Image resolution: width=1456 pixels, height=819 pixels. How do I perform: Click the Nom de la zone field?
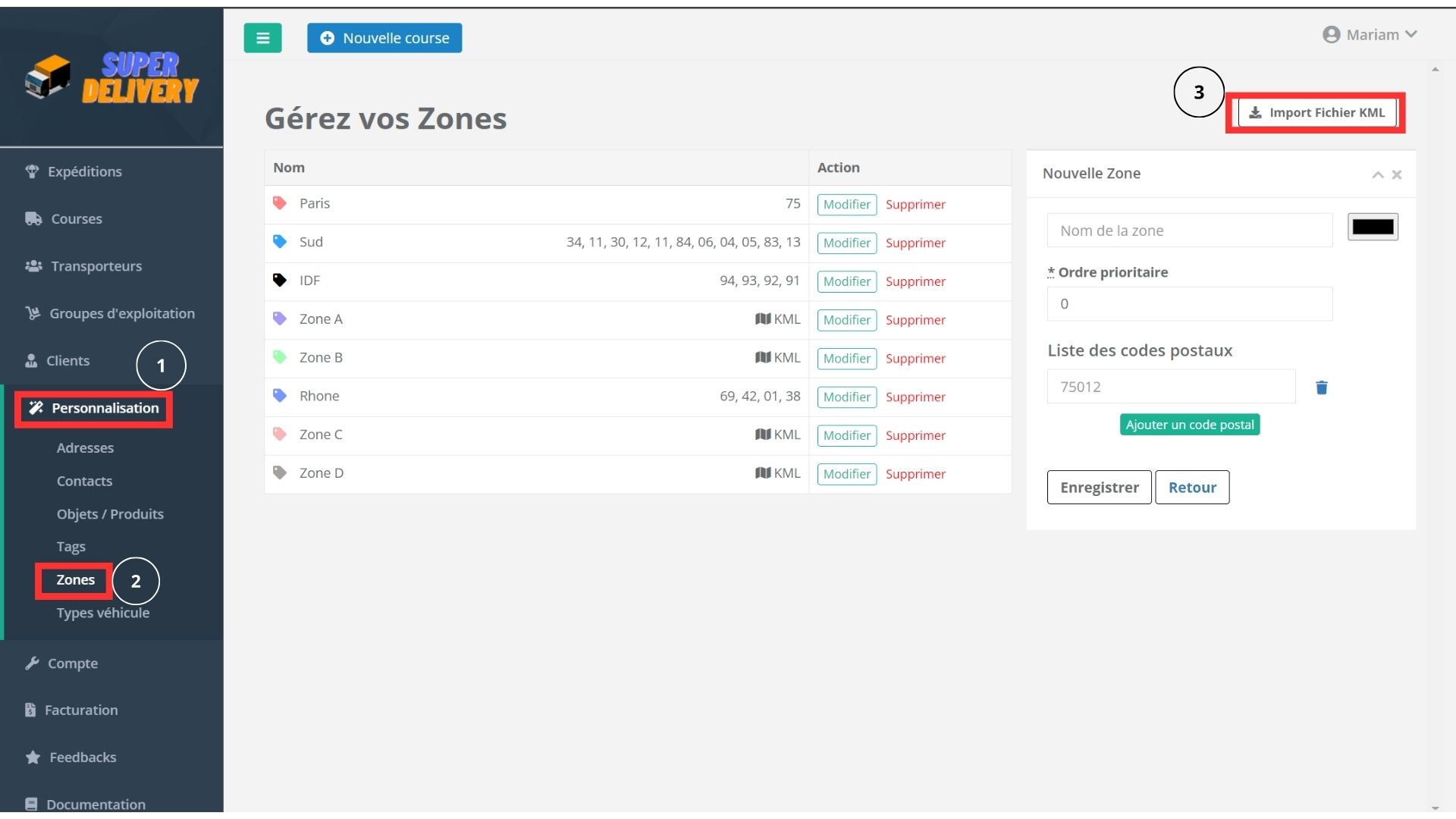pyautogui.click(x=1189, y=231)
